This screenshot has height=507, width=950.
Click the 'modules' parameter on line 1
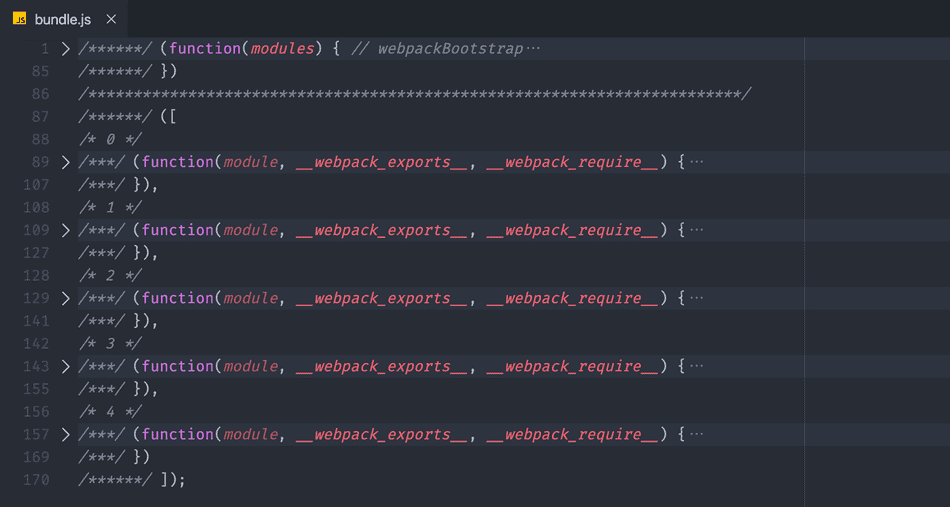(x=281, y=49)
